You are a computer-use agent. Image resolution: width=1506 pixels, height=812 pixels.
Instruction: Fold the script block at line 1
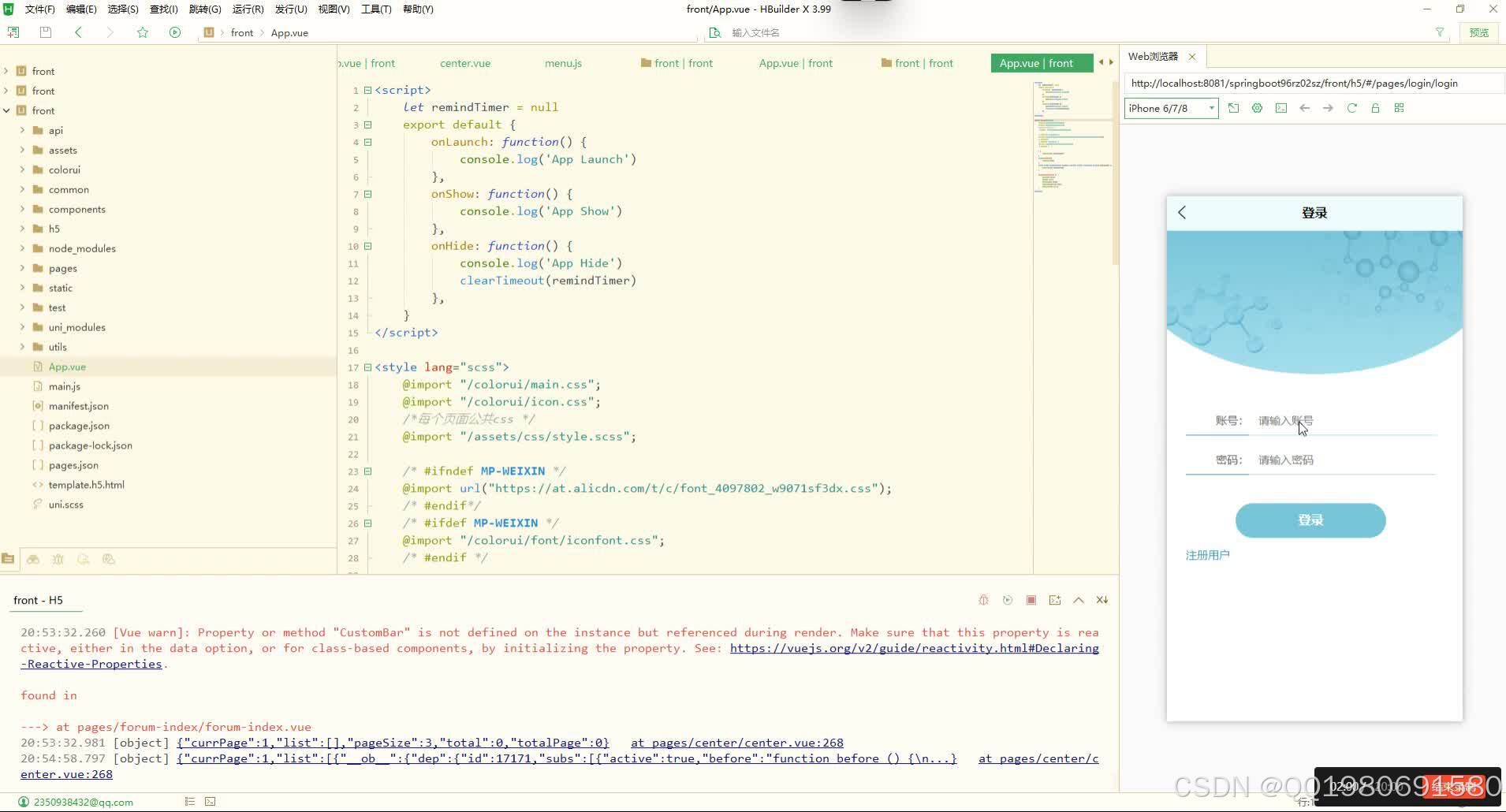(x=367, y=90)
